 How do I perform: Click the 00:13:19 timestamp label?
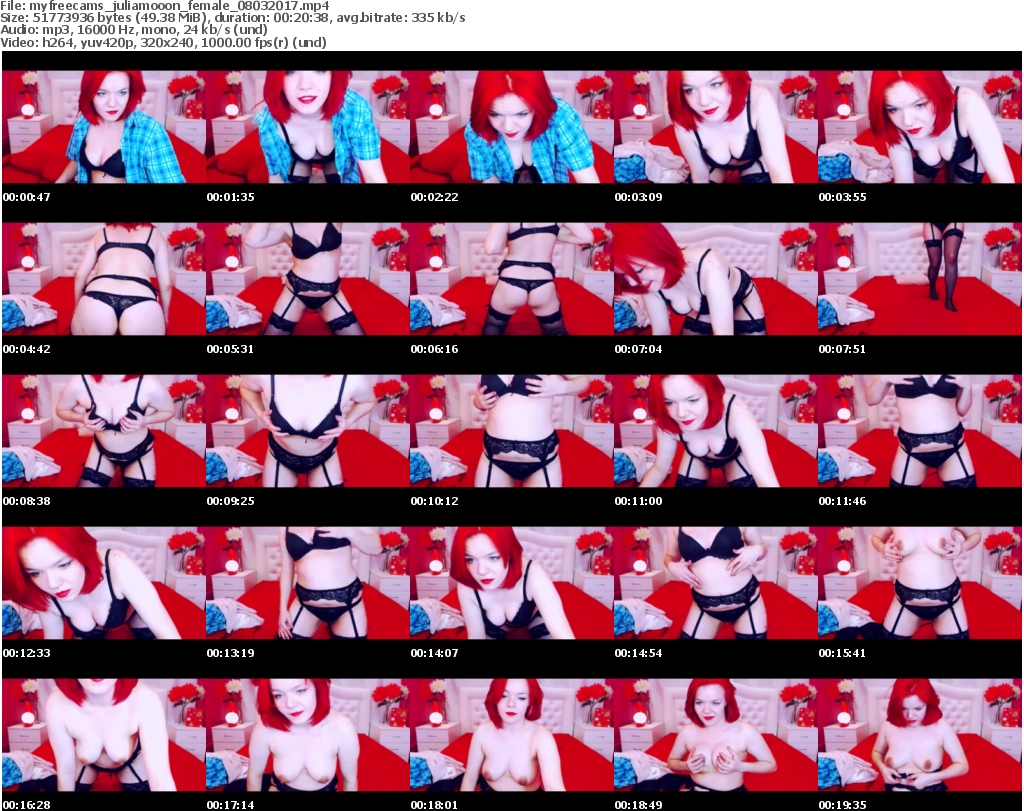(231, 653)
